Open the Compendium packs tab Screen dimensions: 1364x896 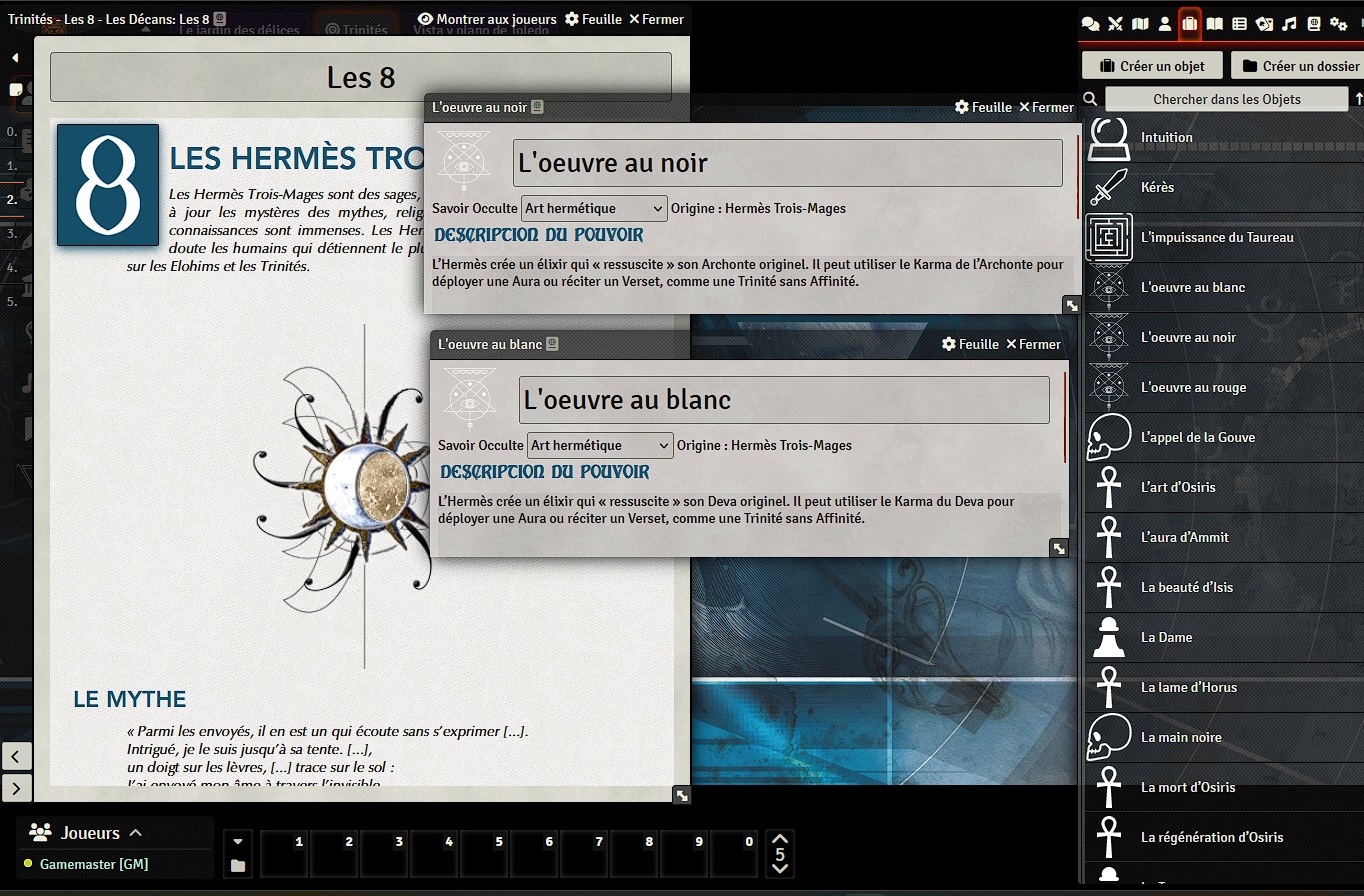pyautogui.click(x=1314, y=24)
